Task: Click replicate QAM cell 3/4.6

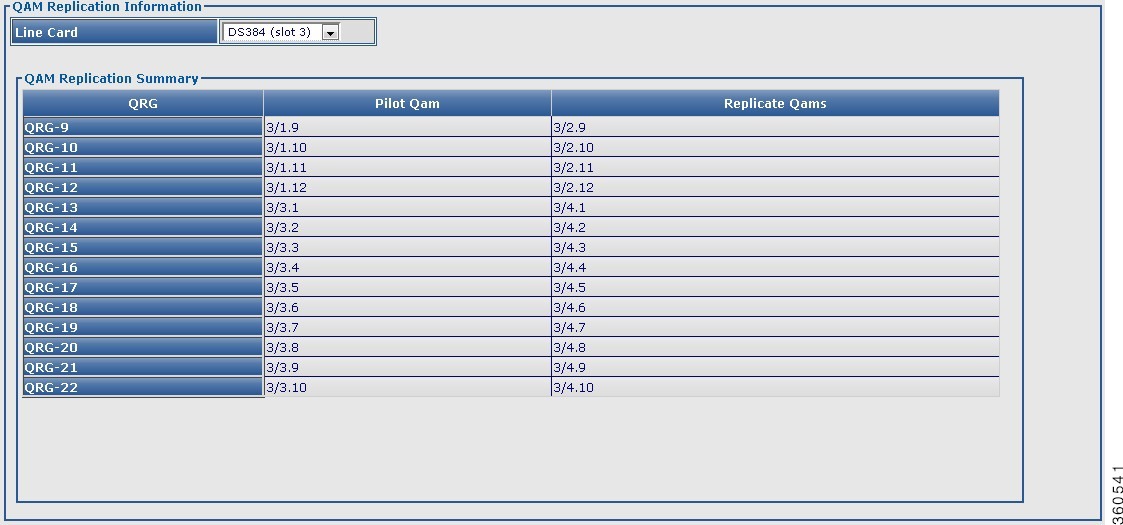Action: [775, 308]
